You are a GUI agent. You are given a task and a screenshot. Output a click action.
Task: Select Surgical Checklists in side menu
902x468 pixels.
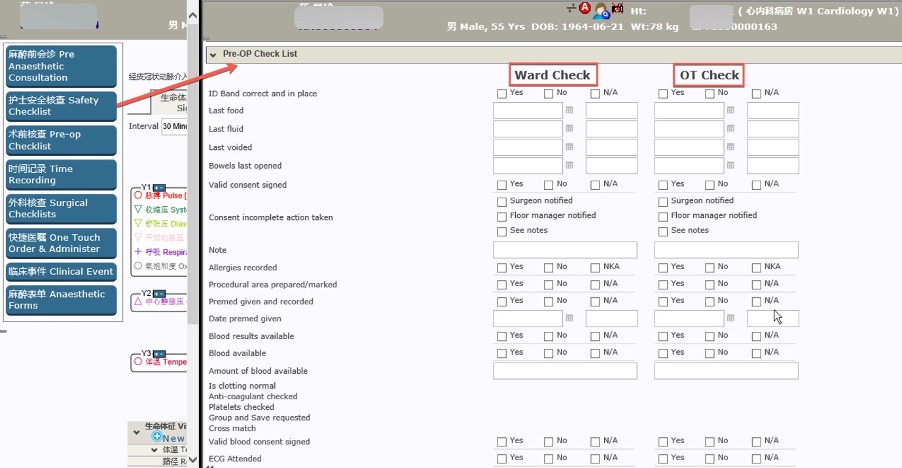61,208
